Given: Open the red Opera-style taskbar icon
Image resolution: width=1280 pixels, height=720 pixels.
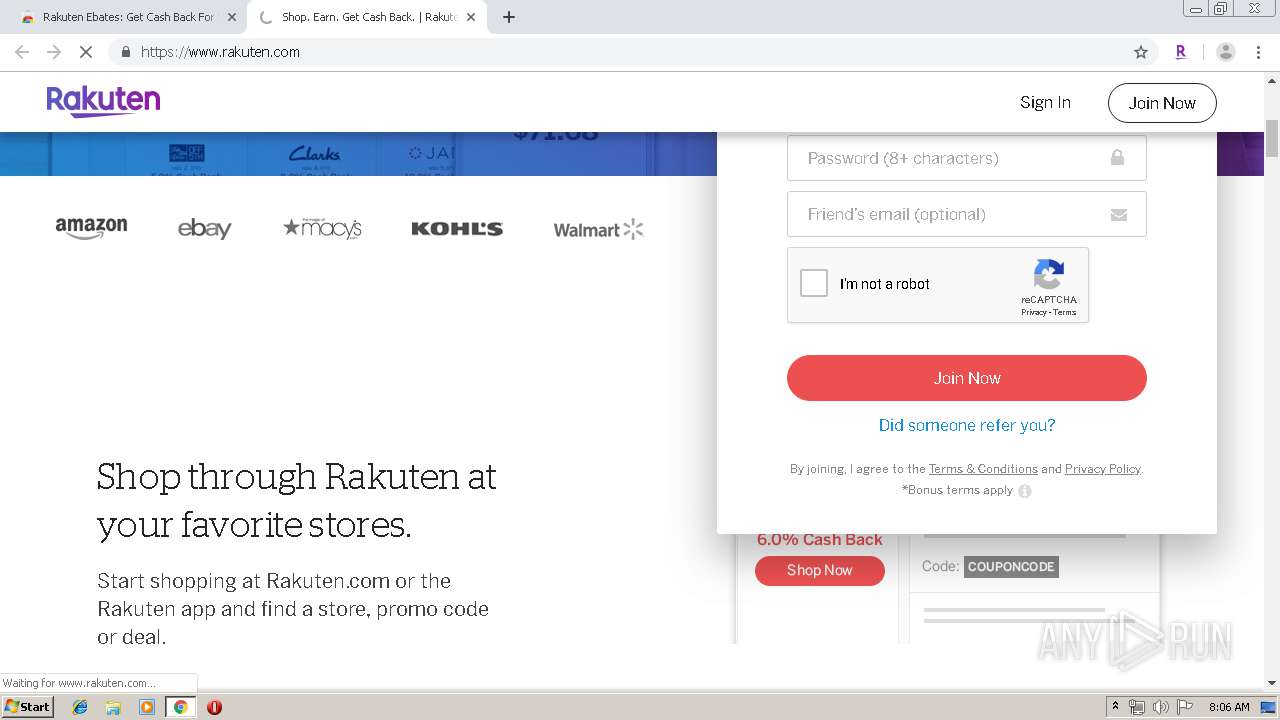Looking at the screenshot, I should pyautogui.click(x=214, y=707).
